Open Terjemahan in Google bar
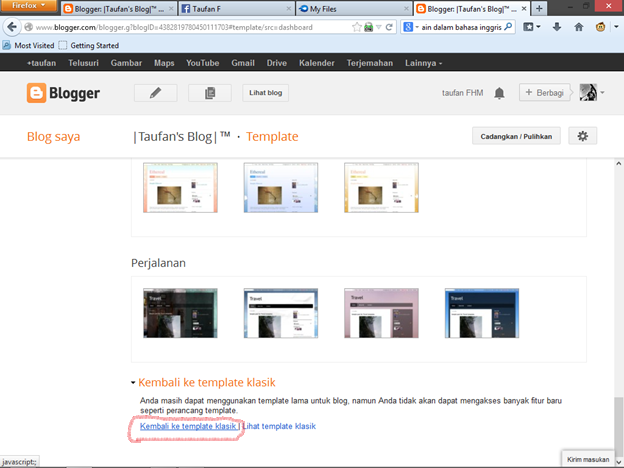 coord(369,63)
